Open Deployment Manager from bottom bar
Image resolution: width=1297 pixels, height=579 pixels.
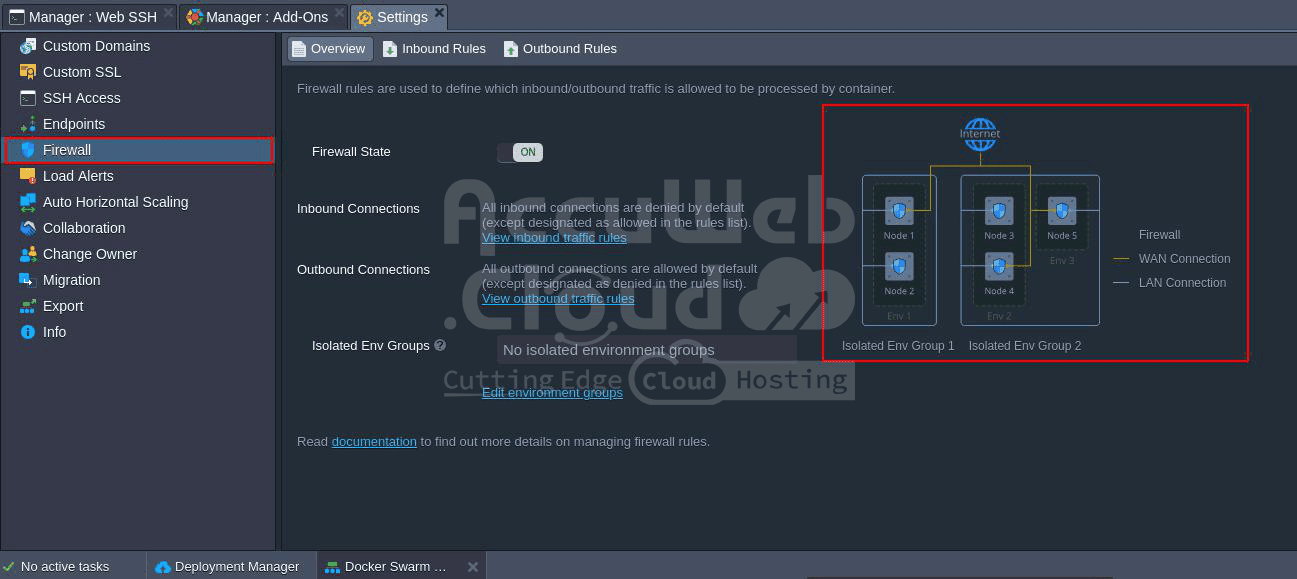(x=228, y=566)
